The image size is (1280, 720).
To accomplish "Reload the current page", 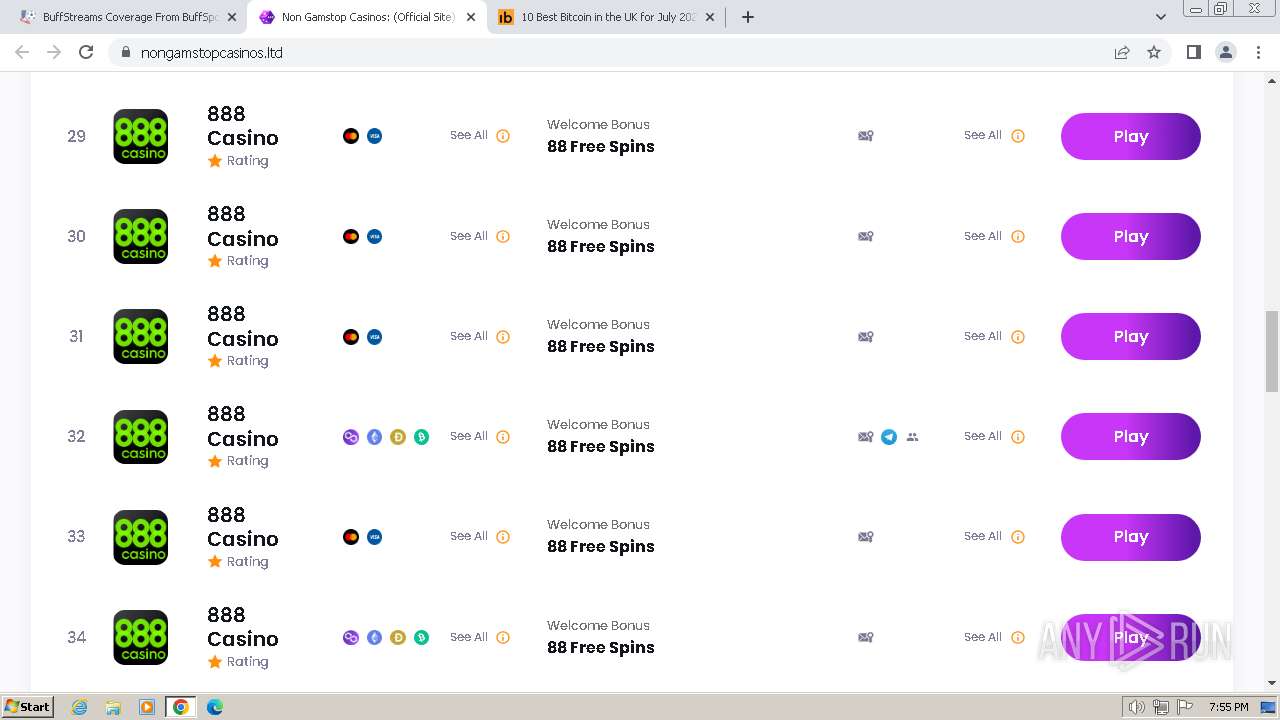I will pos(86,52).
